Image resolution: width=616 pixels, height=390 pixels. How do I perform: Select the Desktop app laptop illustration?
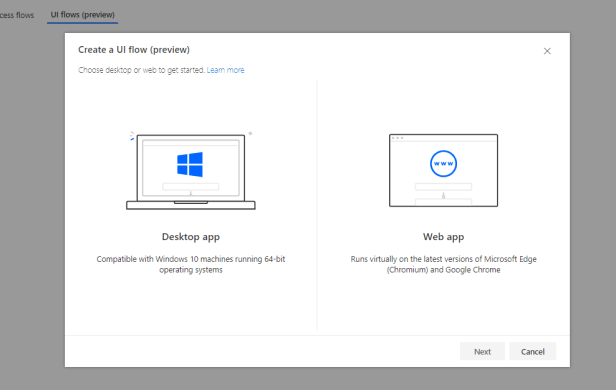(191, 171)
